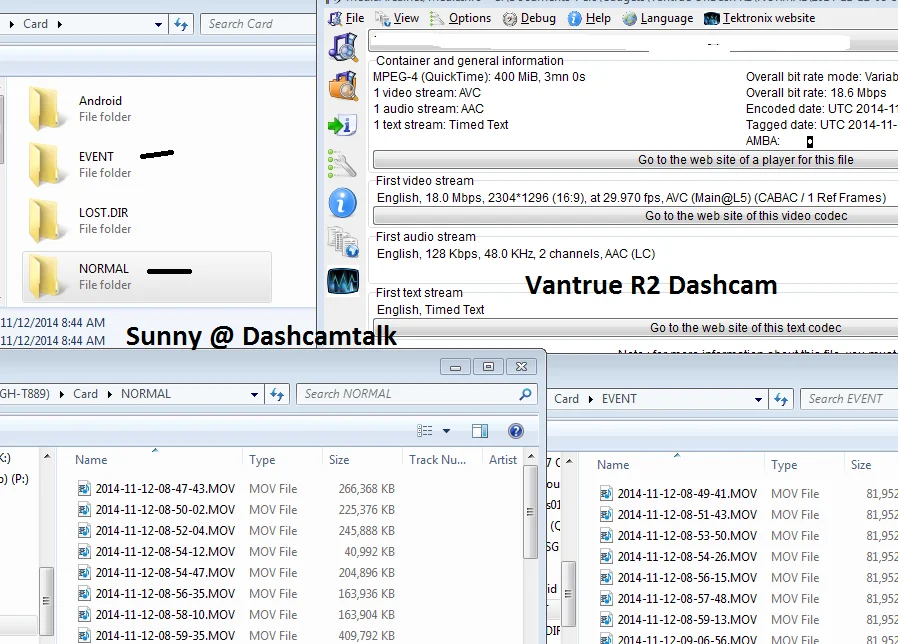900x644 pixels.
Task: Click the Tektronix website menu item
Action: tap(759, 18)
